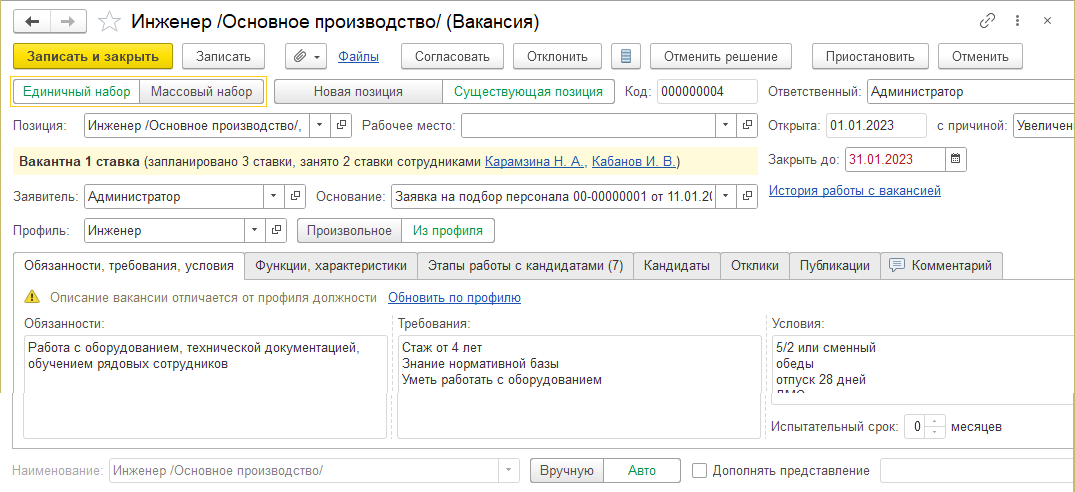
Task: Select the Новая позиция toggle
Action: [x=359, y=91]
